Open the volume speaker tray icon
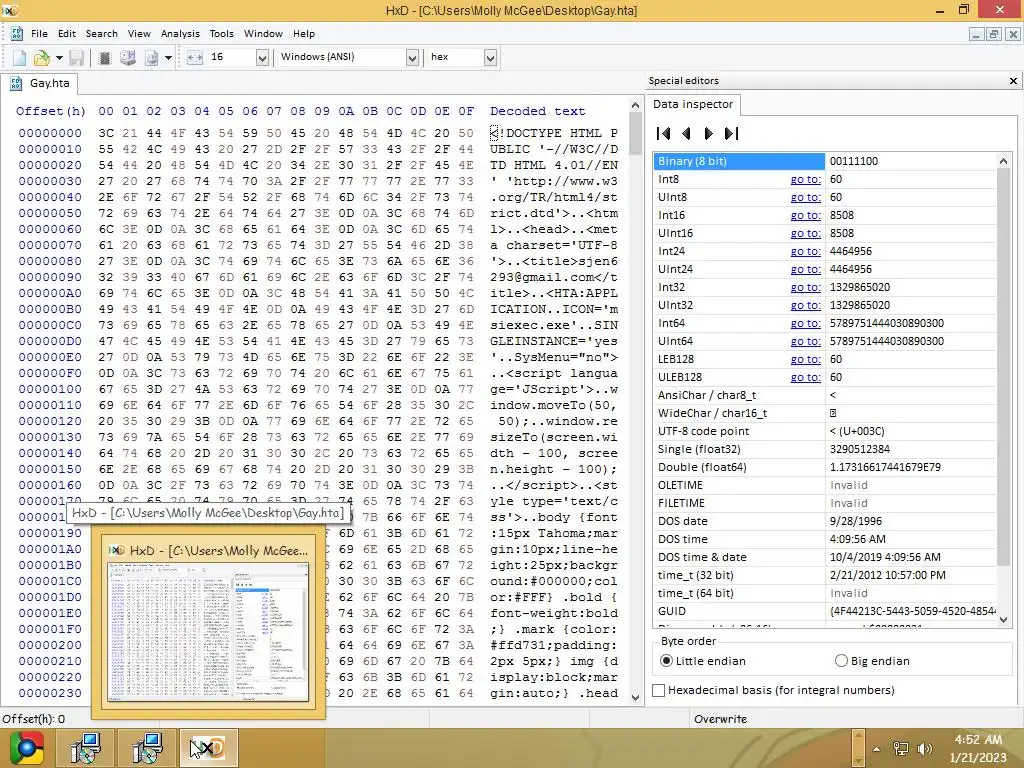 [924, 749]
